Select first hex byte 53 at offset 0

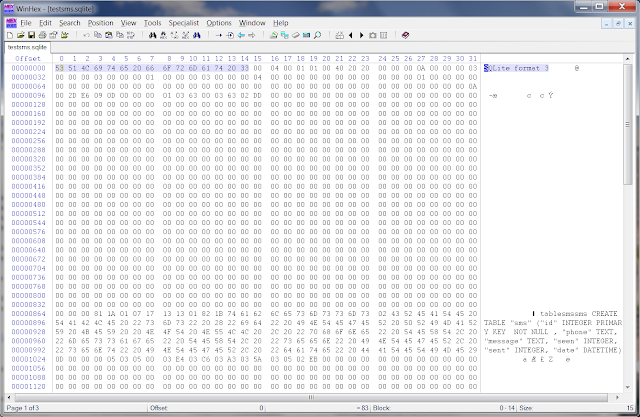pyautogui.click(x=60, y=68)
